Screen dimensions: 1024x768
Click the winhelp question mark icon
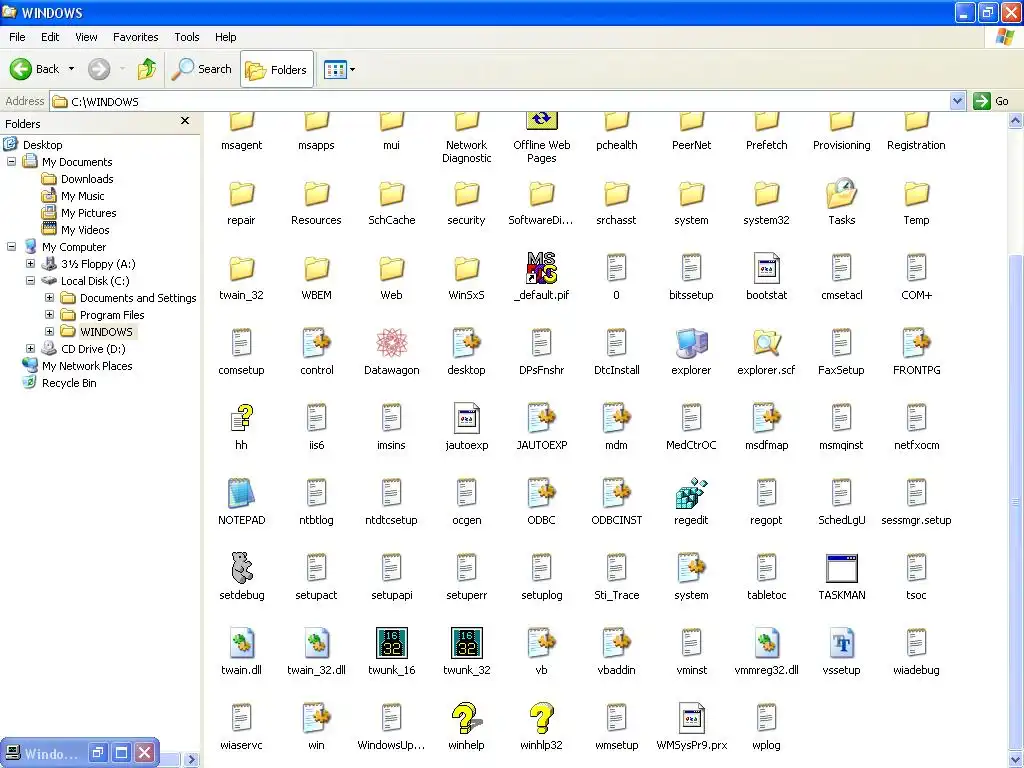click(x=466, y=718)
